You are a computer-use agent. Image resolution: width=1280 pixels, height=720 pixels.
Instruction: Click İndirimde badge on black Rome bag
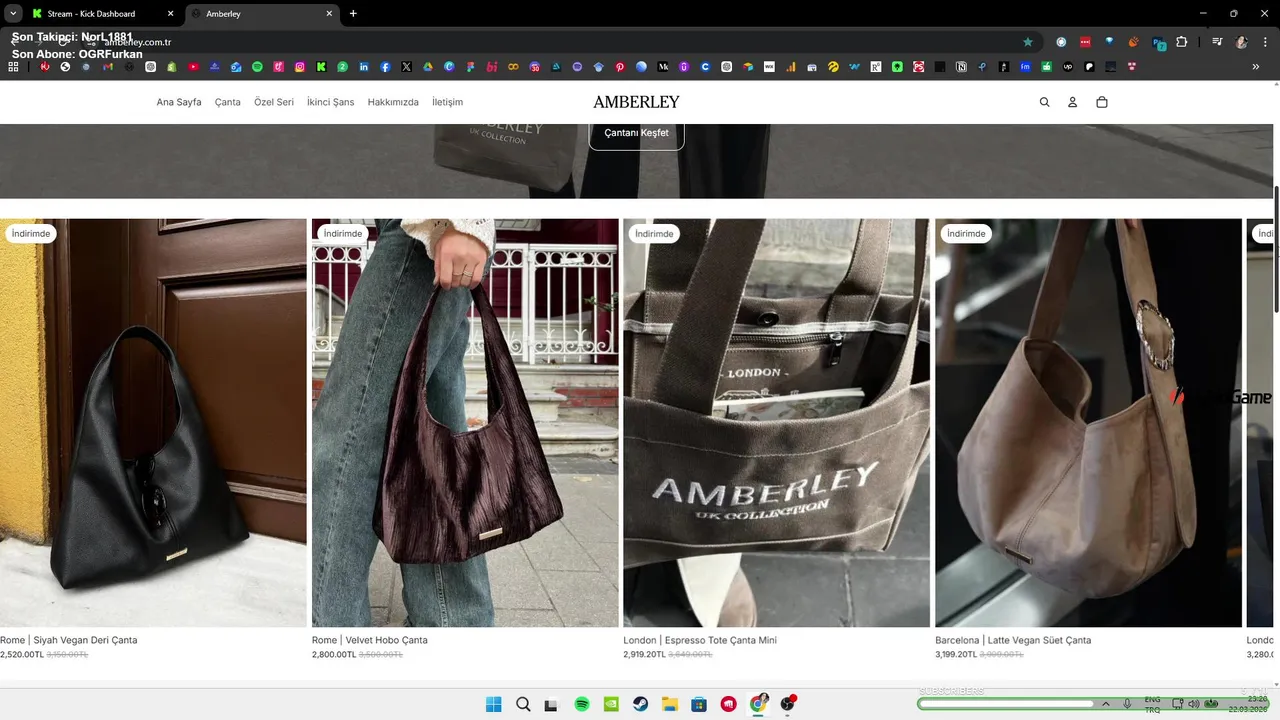click(31, 234)
